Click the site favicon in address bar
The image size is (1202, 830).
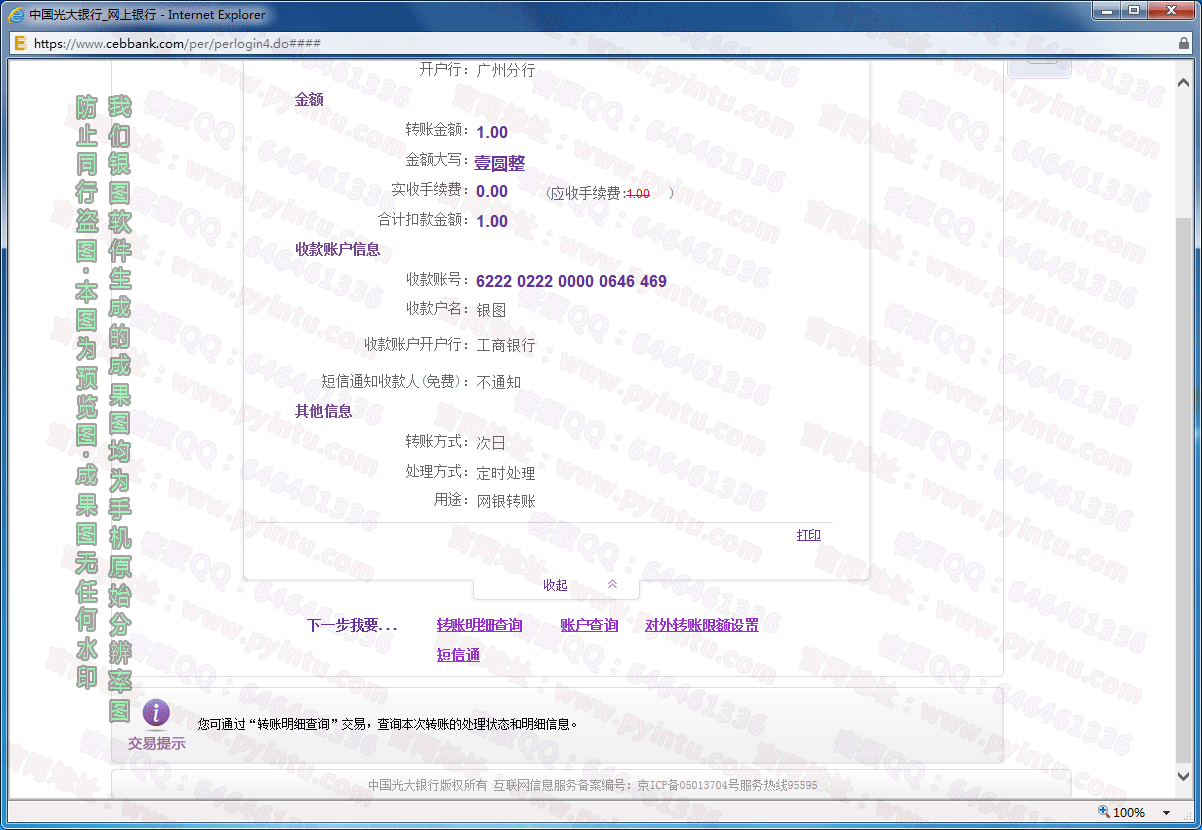click(19, 44)
